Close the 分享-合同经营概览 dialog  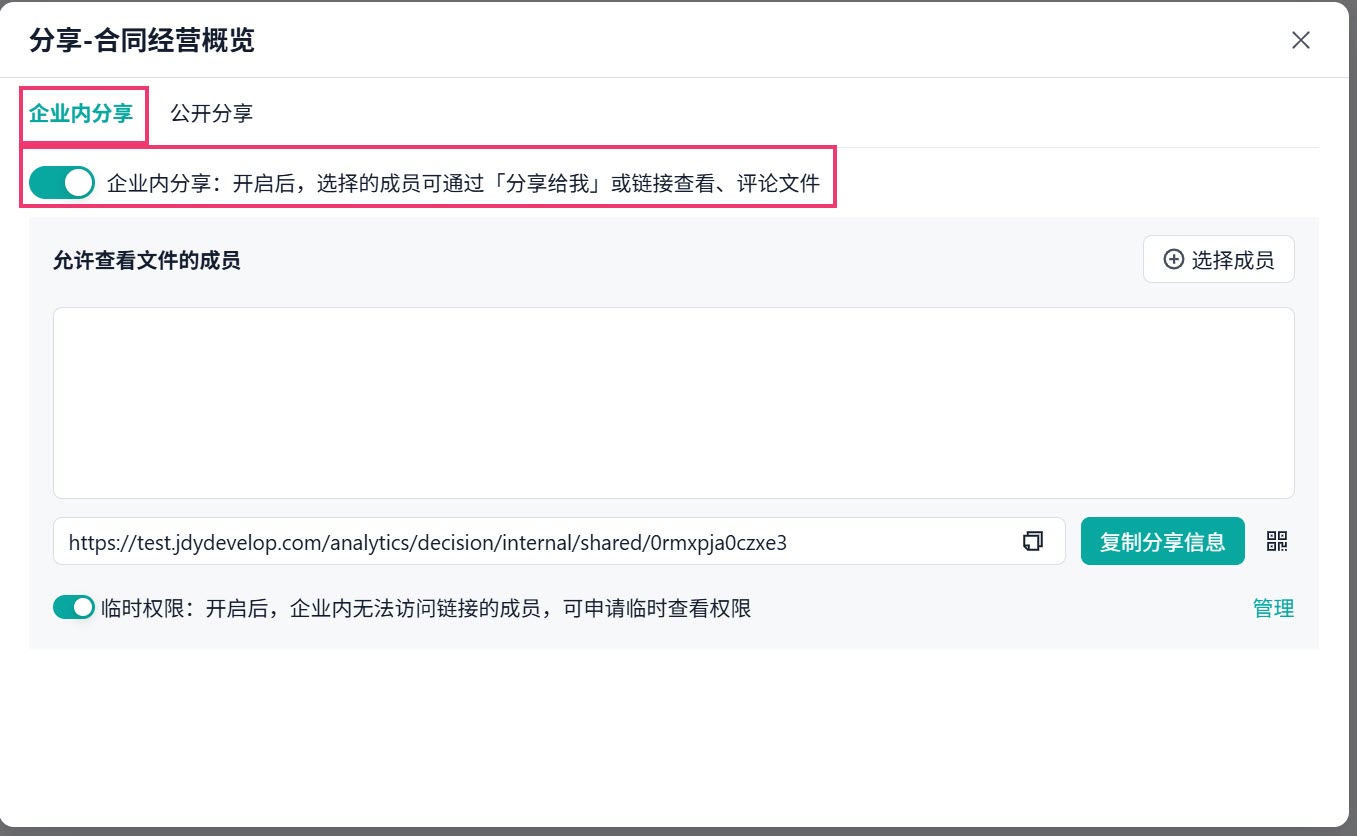coord(1300,40)
